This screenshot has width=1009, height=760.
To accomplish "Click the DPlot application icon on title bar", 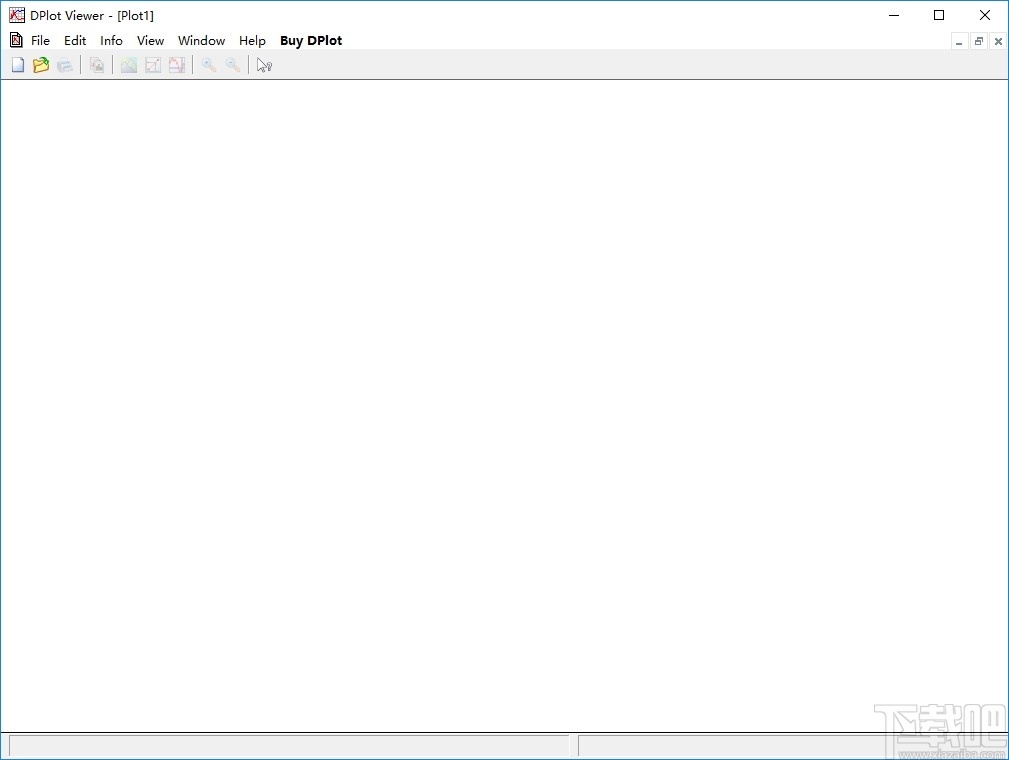I will pyautogui.click(x=15, y=14).
